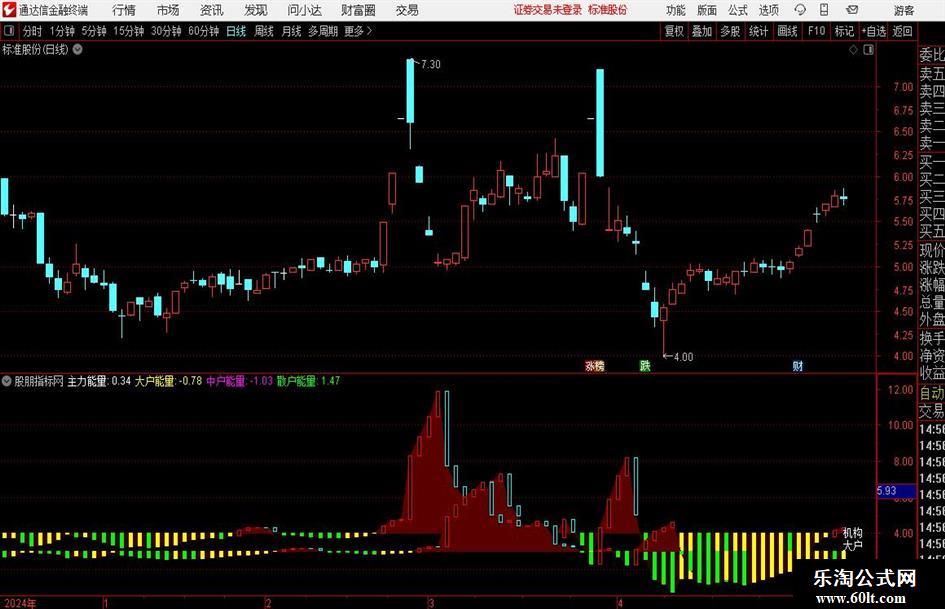Click the F10 company info button
945x609 pixels.
point(817,31)
